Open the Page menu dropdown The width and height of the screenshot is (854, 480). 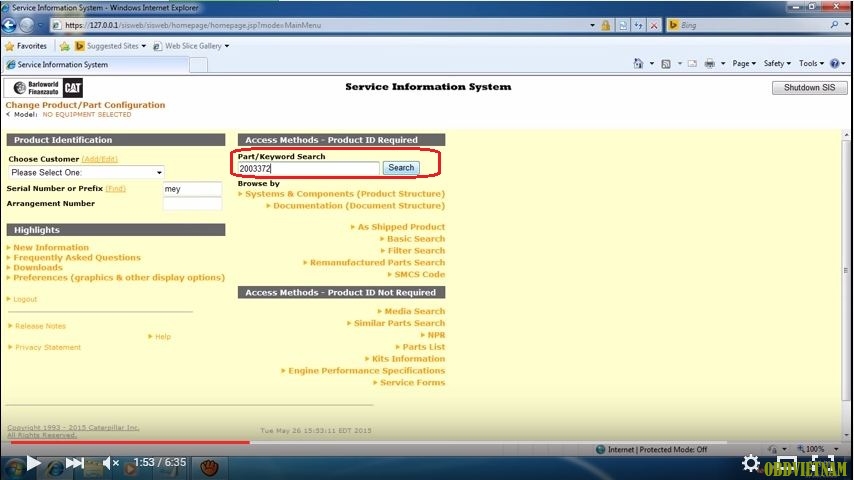point(743,63)
